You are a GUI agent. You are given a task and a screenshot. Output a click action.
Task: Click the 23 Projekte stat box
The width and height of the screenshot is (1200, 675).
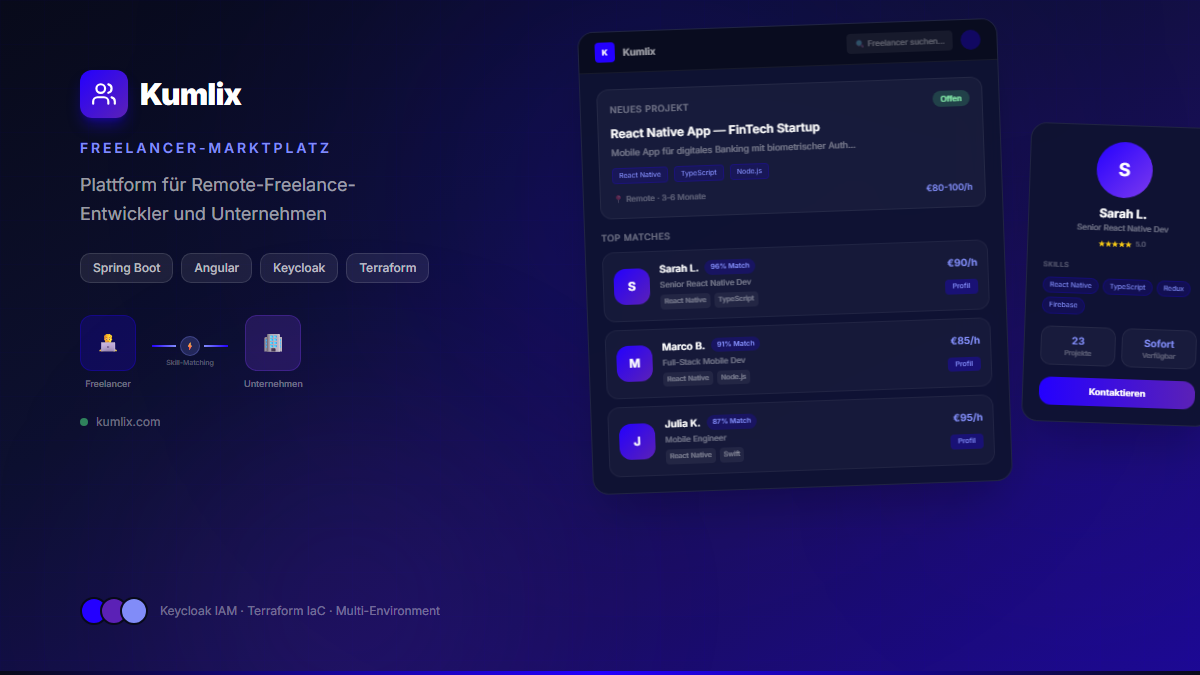[x=1078, y=346]
